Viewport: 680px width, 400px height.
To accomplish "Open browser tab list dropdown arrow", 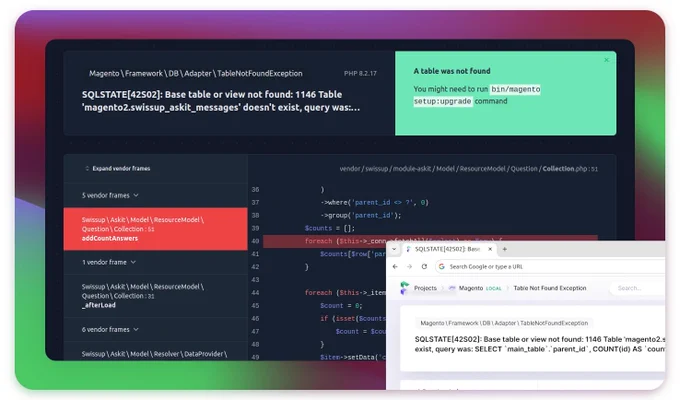I will click(394, 249).
